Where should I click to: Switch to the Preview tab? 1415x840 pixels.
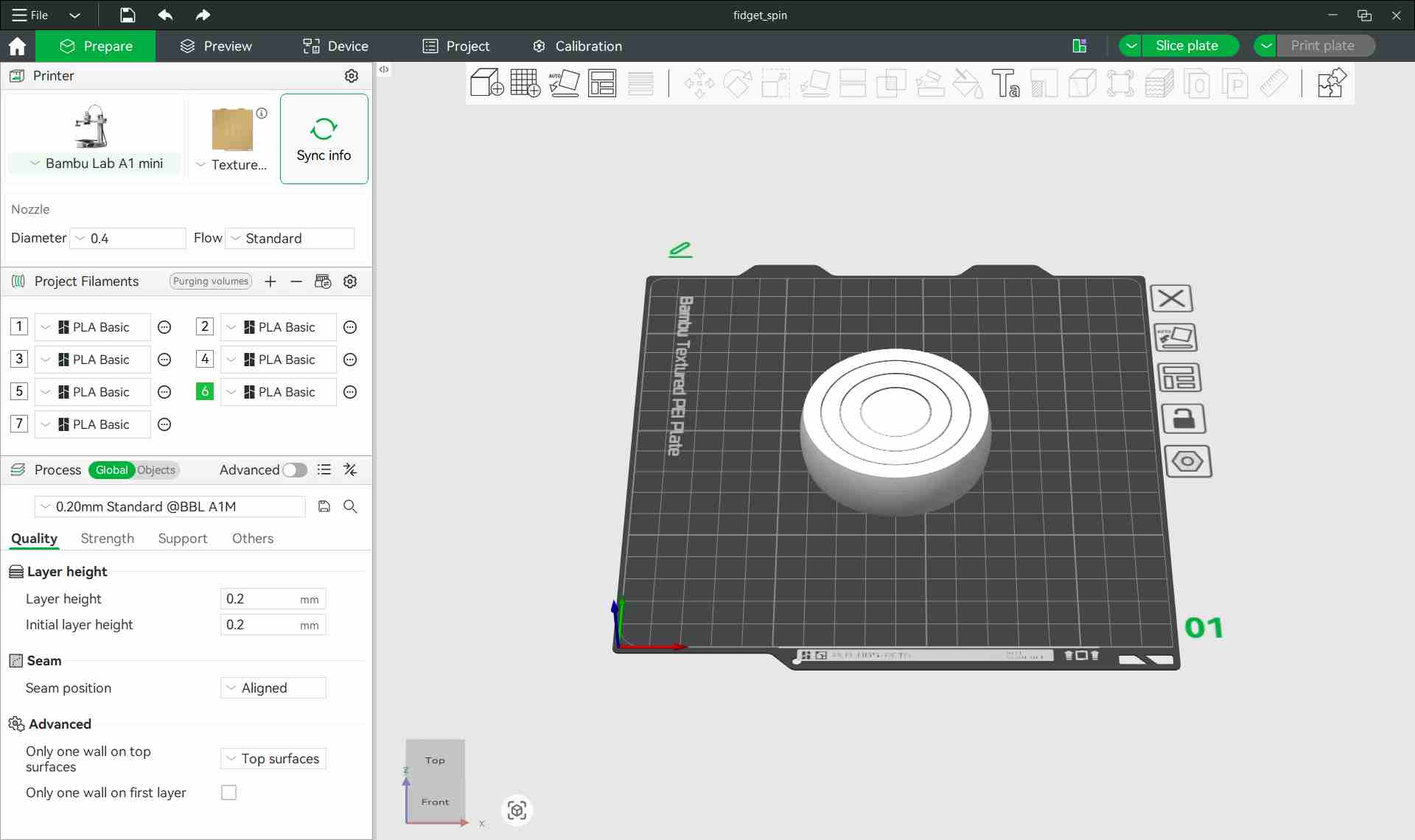coord(216,46)
